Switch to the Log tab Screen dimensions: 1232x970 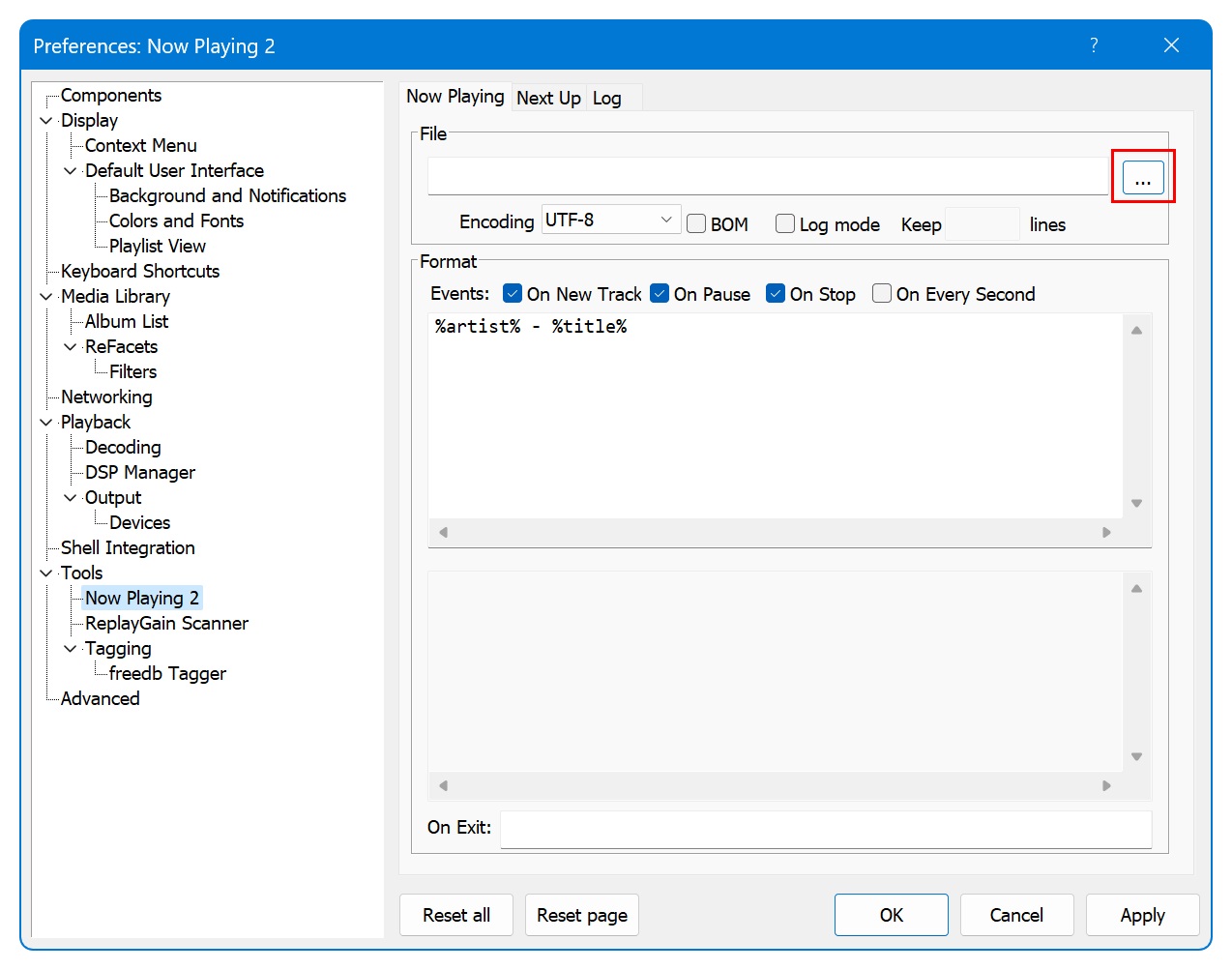point(607,98)
